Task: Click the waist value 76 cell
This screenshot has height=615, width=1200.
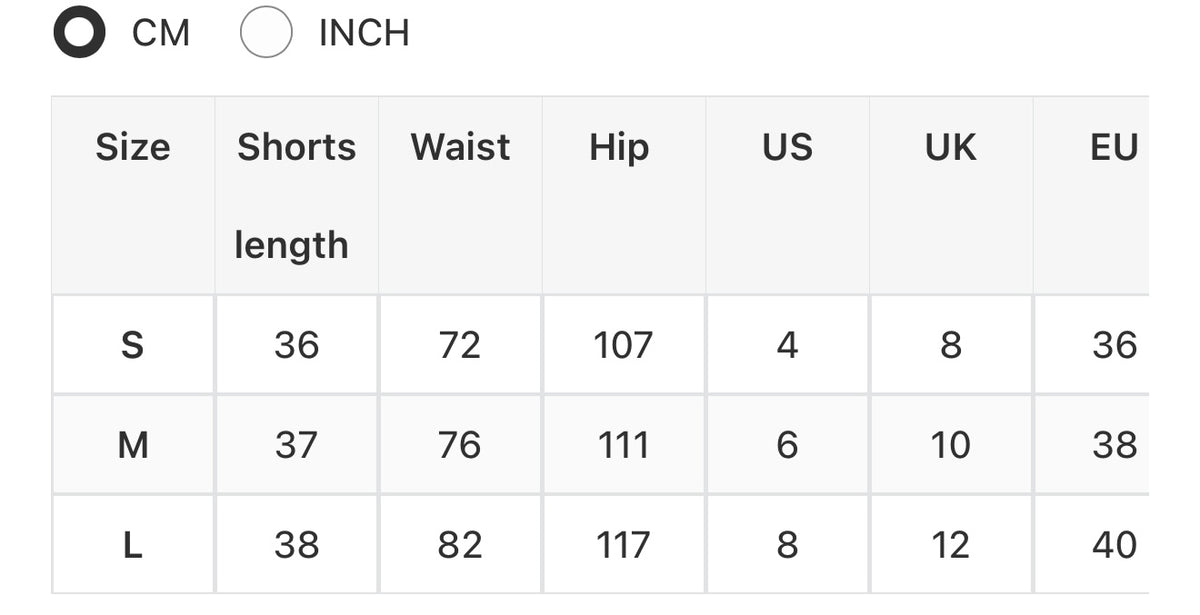Action: (x=460, y=444)
